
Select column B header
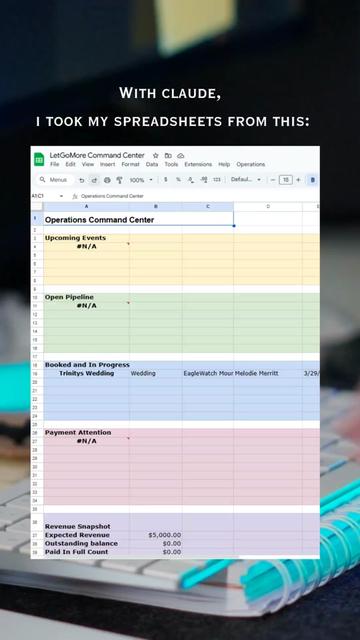click(156, 207)
